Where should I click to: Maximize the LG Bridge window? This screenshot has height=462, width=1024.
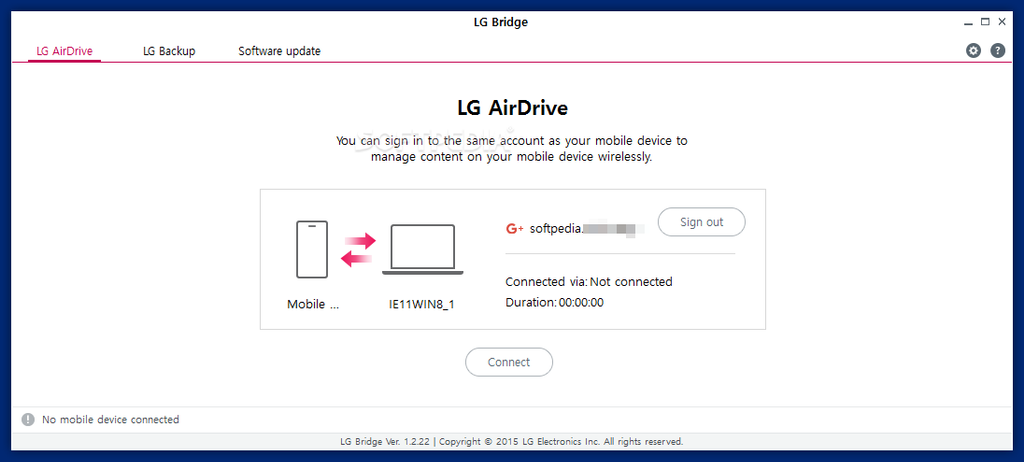(x=985, y=21)
